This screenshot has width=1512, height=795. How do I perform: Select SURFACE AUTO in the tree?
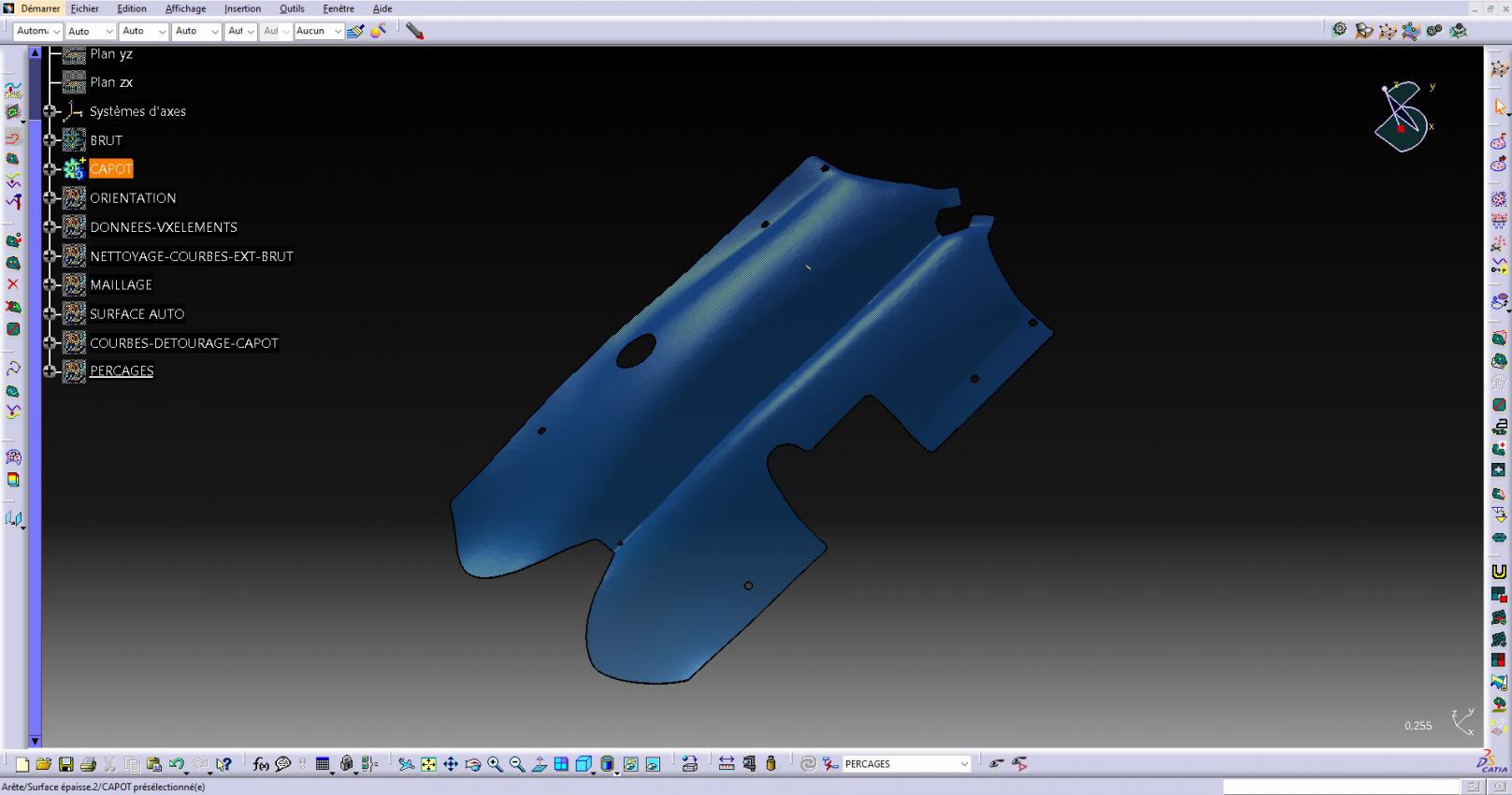tap(137, 314)
